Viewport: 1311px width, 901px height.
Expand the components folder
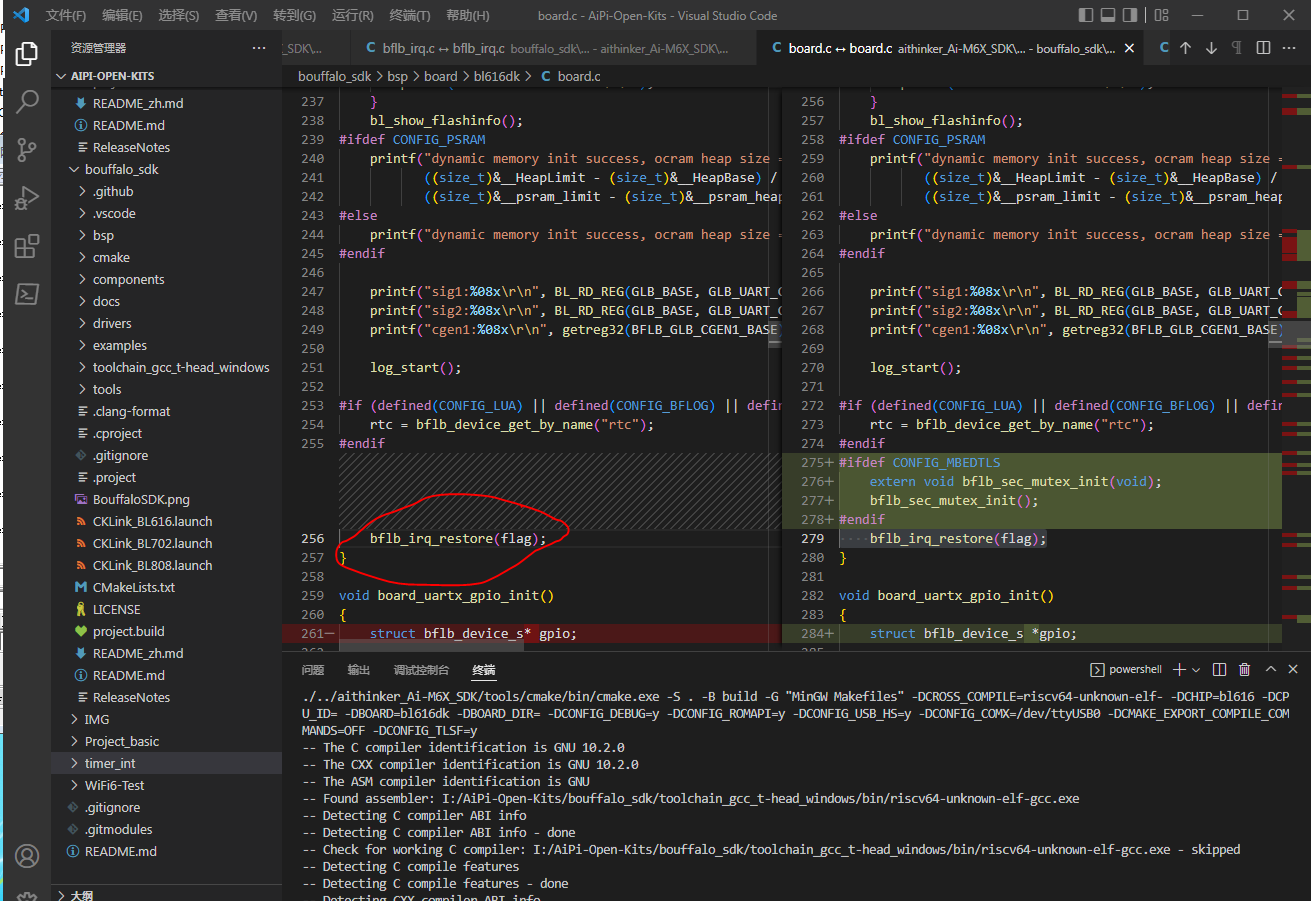(166, 279)
